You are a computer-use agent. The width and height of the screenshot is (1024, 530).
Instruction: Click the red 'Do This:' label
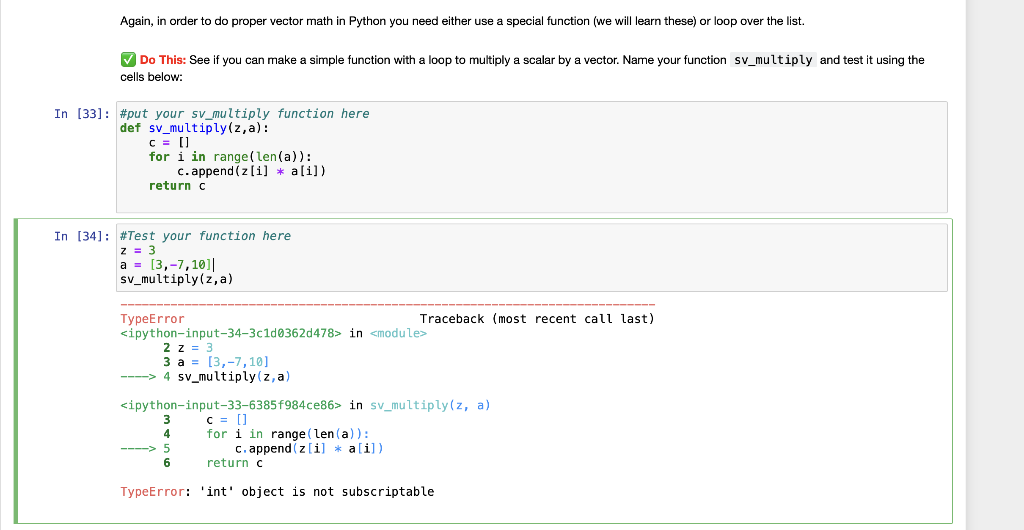(x=163, y=60)
